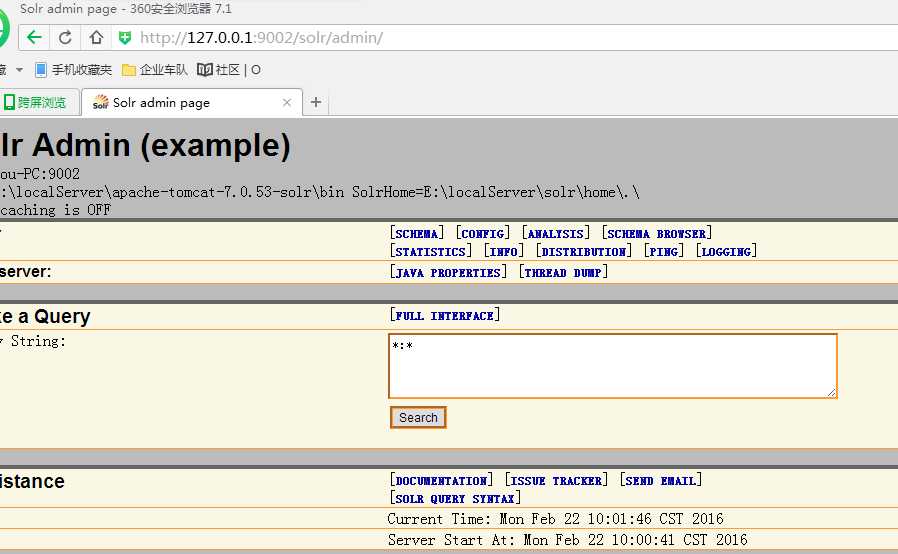Reload the page with refresh icon
This screenshot has width=898, height=554.
(x=65, y=38)
